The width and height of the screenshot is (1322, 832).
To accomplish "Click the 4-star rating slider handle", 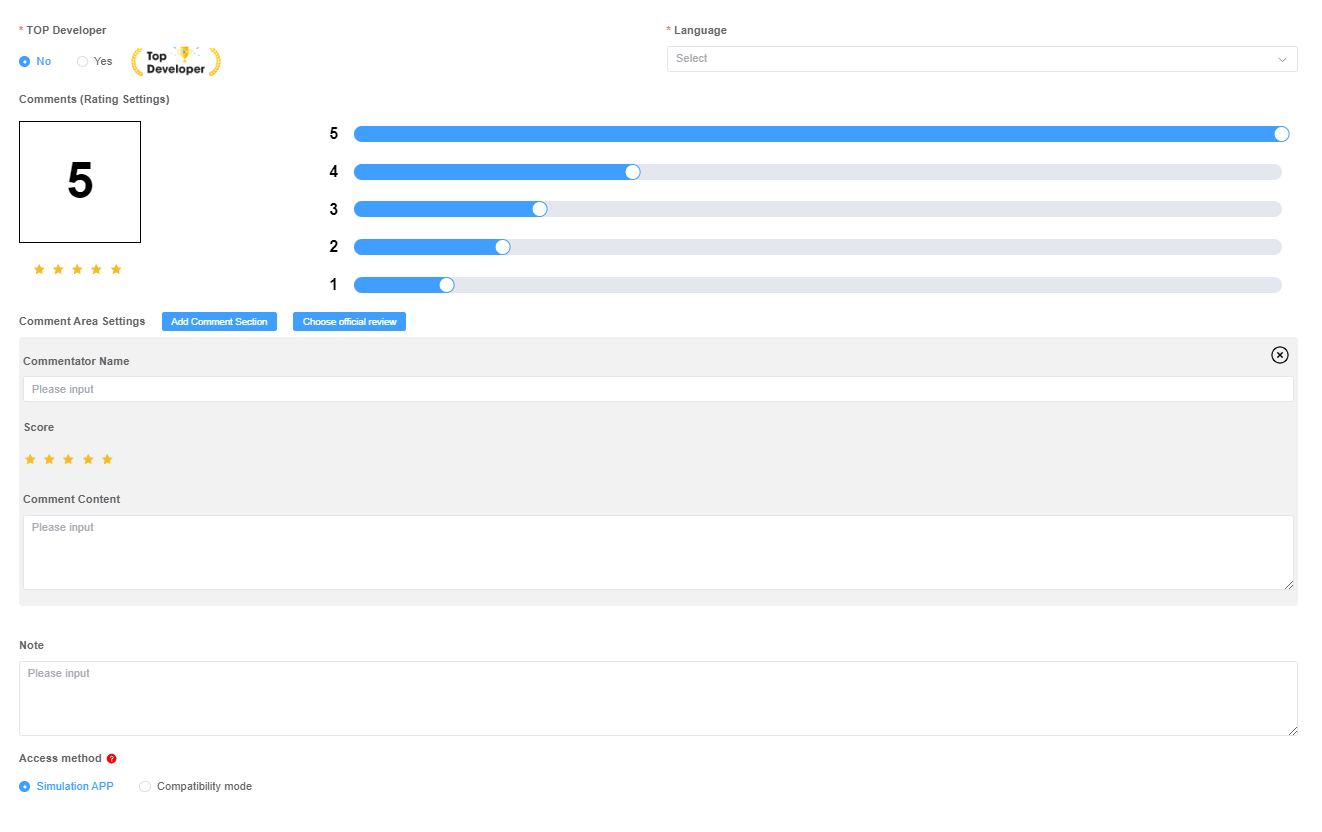I will coord(632,172).
